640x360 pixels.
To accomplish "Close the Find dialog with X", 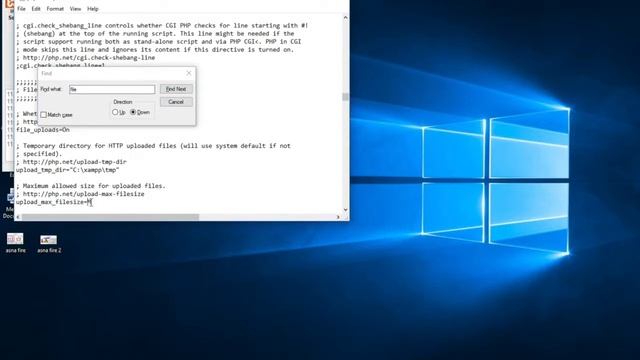I will coord(189,73).
